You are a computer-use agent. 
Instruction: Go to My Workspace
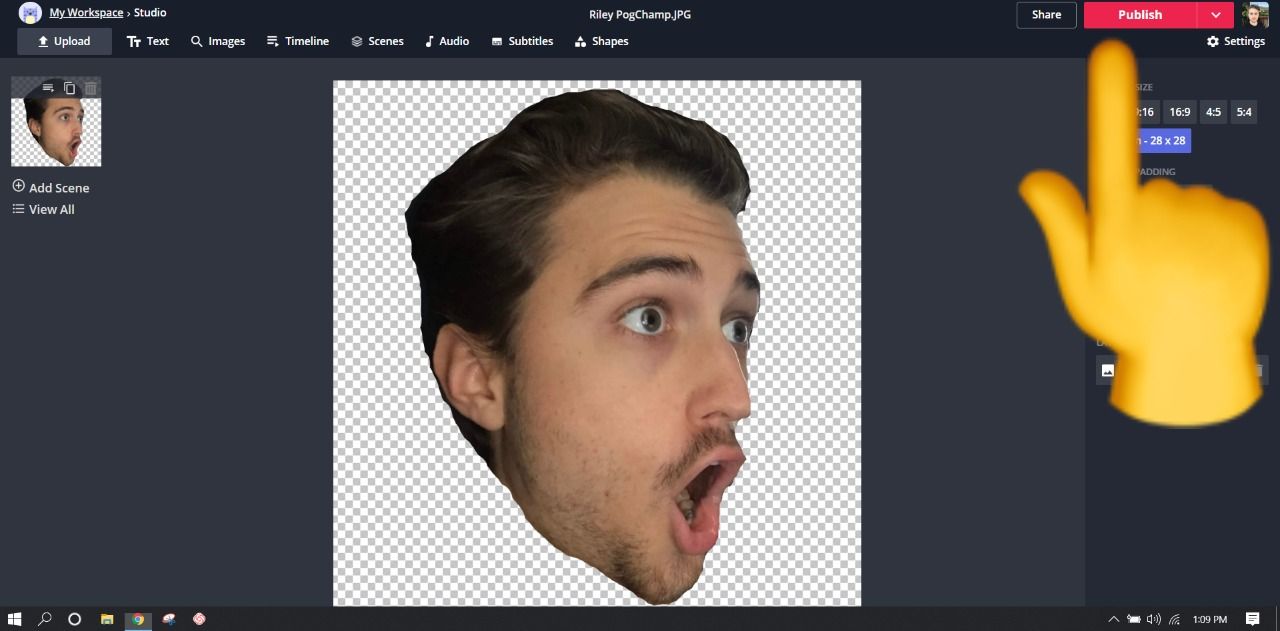click(86, 13)
